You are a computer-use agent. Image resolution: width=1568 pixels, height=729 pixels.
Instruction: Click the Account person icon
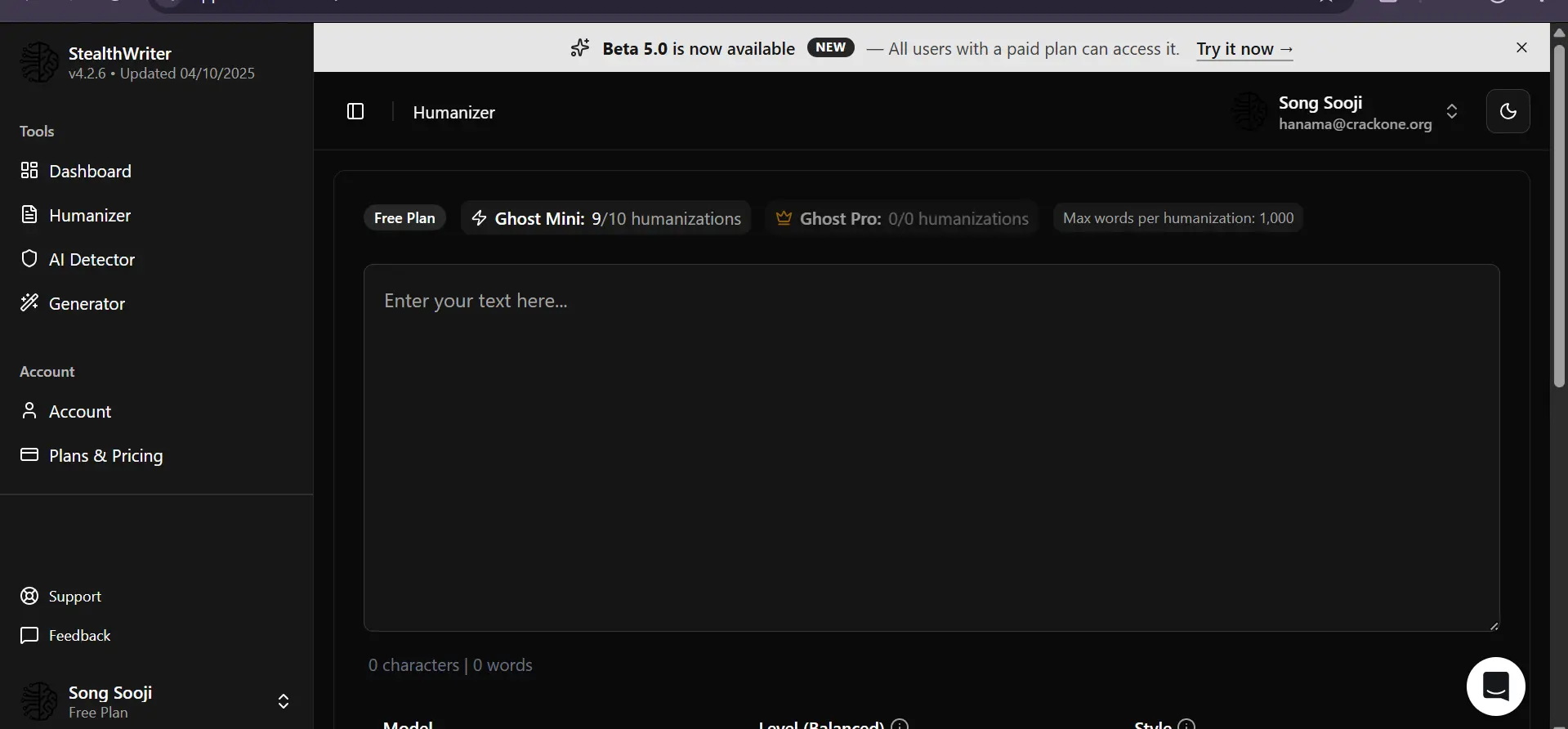[x=29, y=410]
